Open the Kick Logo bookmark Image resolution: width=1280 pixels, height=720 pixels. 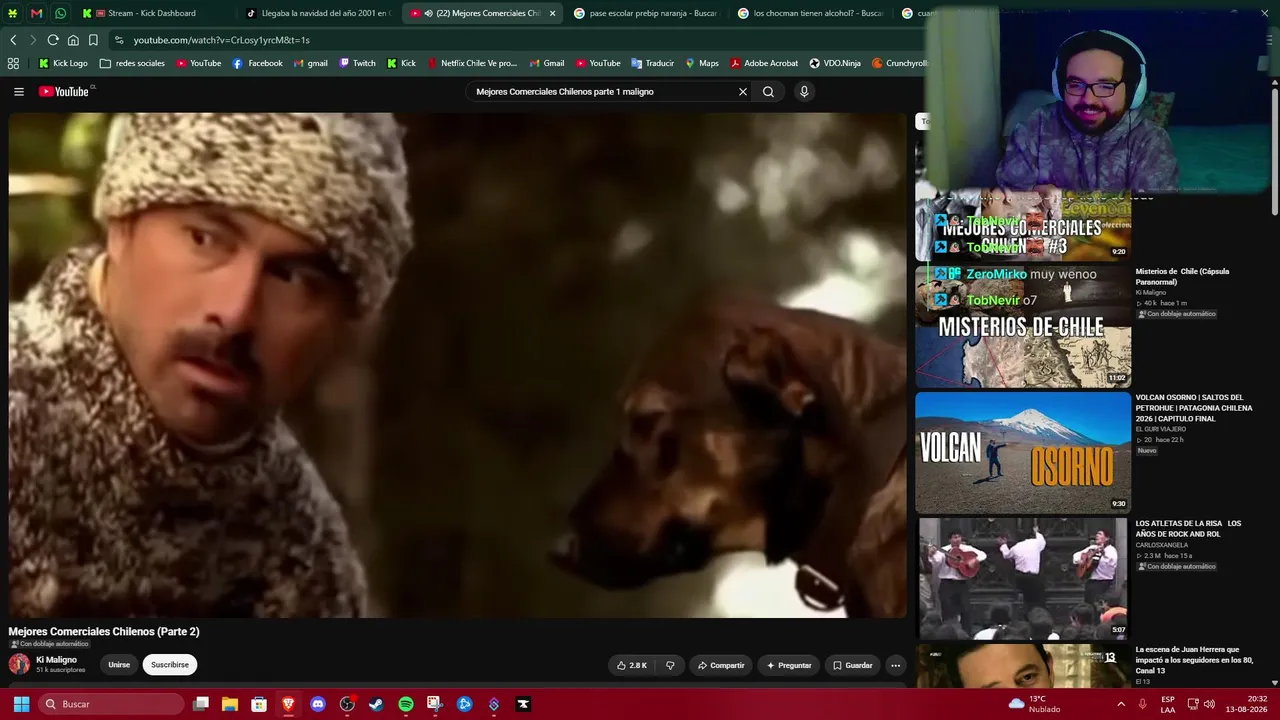(x=63, y=63)
